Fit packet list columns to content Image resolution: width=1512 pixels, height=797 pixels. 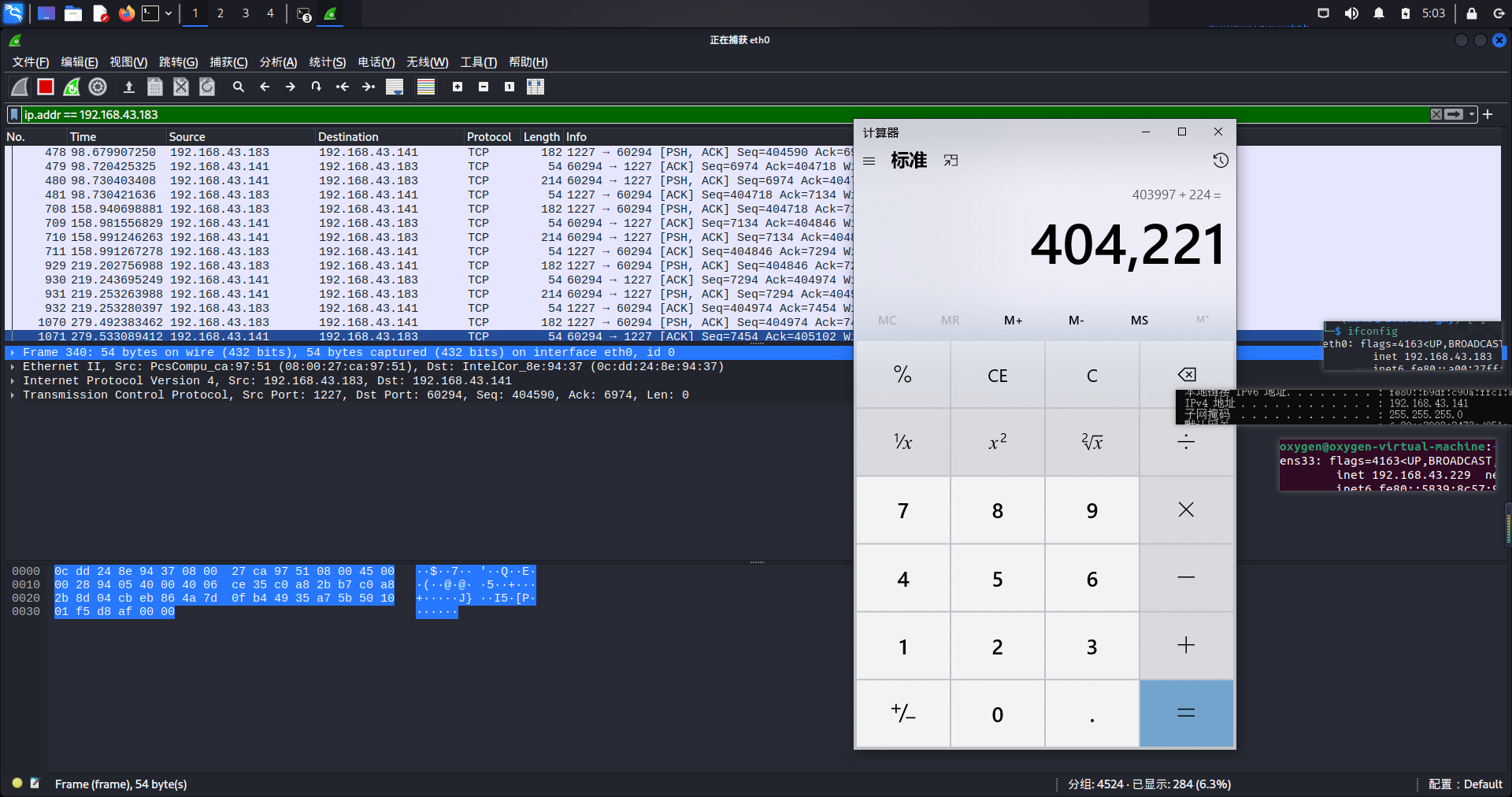[x=535, y=87]
